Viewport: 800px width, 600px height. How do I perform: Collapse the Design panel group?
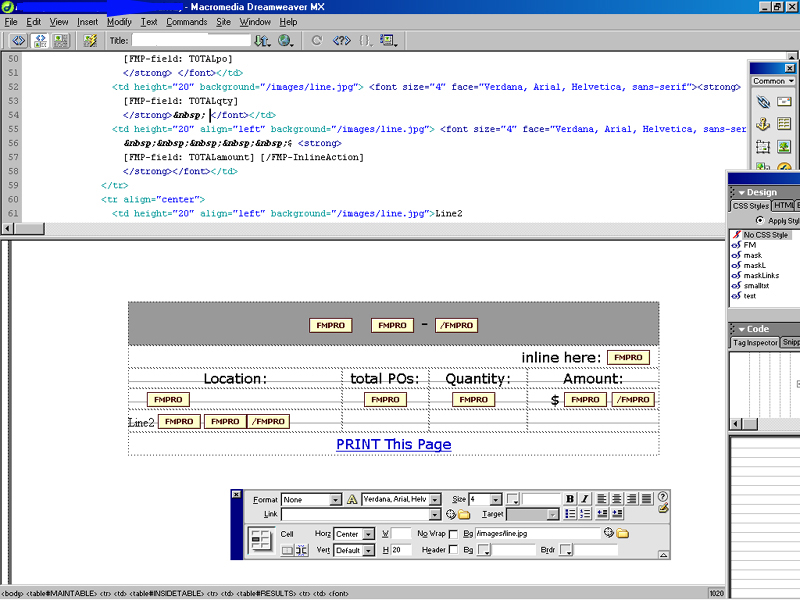tap(741, 192)
